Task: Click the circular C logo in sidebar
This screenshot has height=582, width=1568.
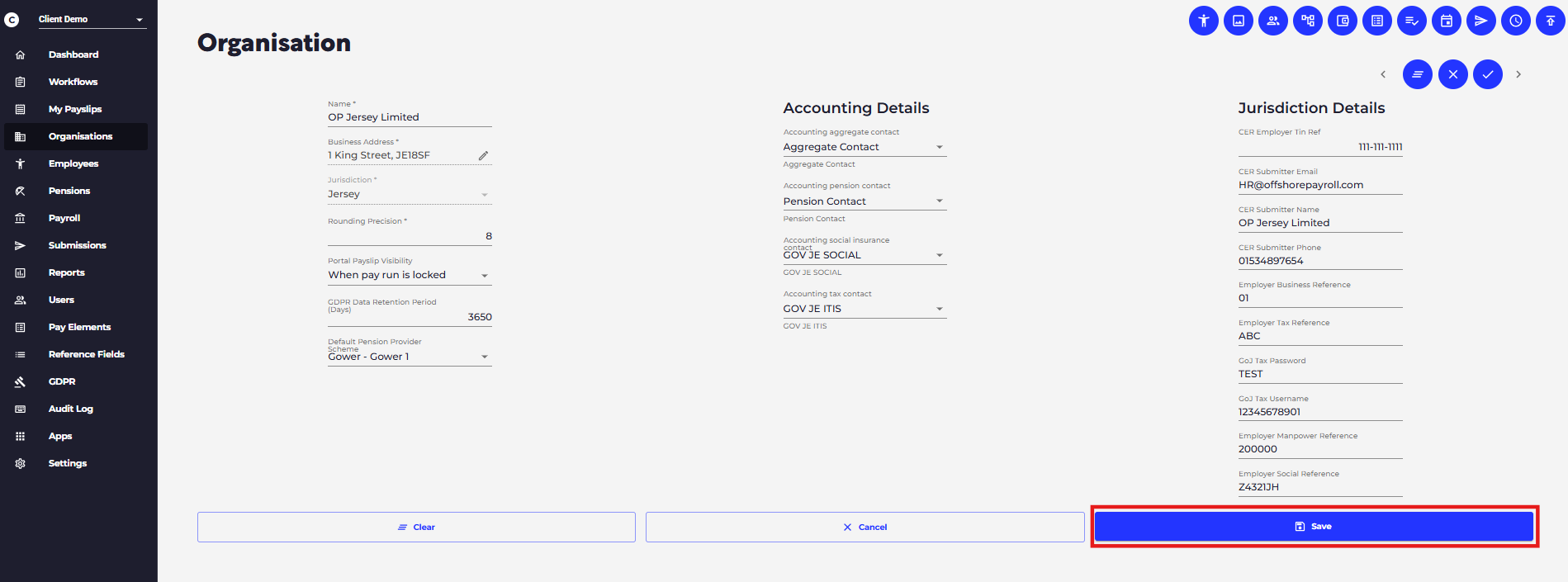Action: (12, 19)
